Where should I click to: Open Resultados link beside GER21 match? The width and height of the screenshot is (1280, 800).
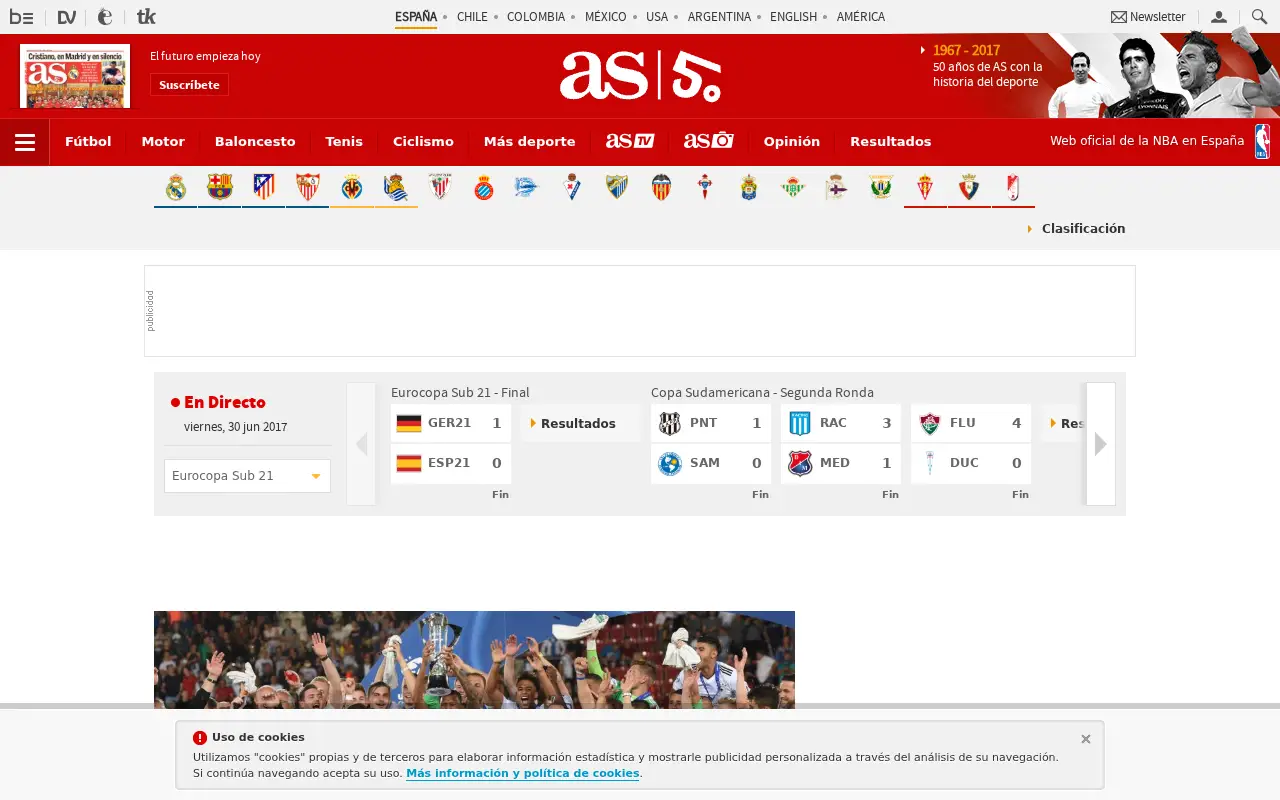pos(578,423)
